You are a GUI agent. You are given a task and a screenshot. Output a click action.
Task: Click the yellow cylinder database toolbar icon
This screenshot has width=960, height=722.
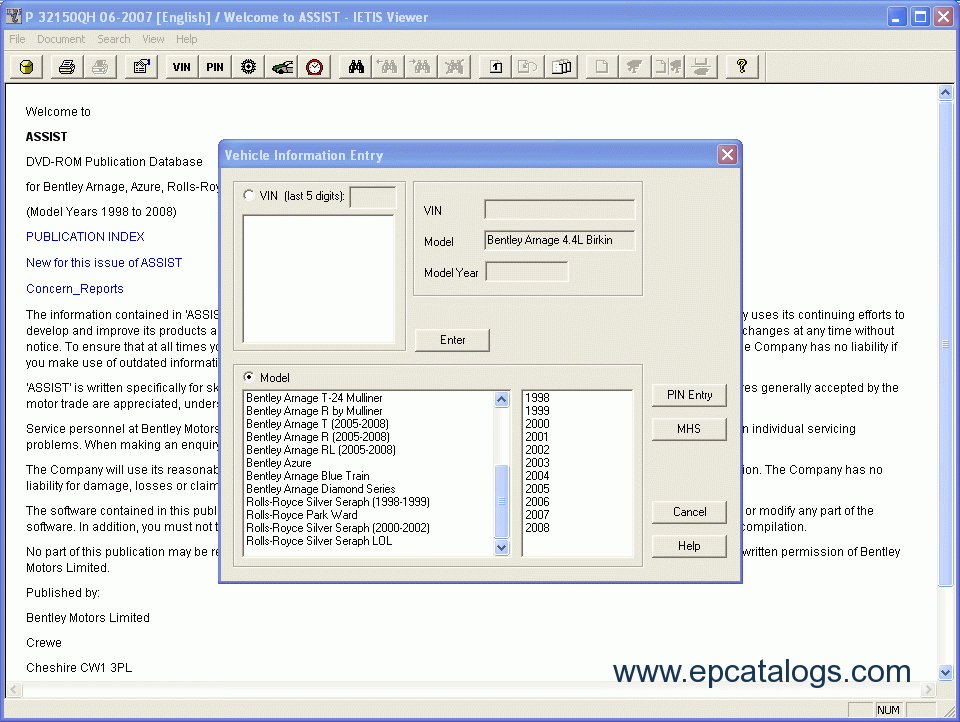click(26, 67)
